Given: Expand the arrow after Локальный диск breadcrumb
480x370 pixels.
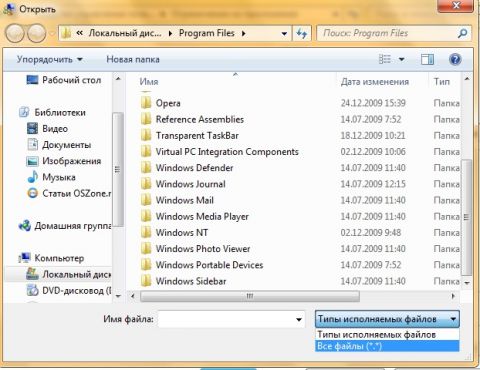Looking at the screenshot, I should tap(170, 33).
